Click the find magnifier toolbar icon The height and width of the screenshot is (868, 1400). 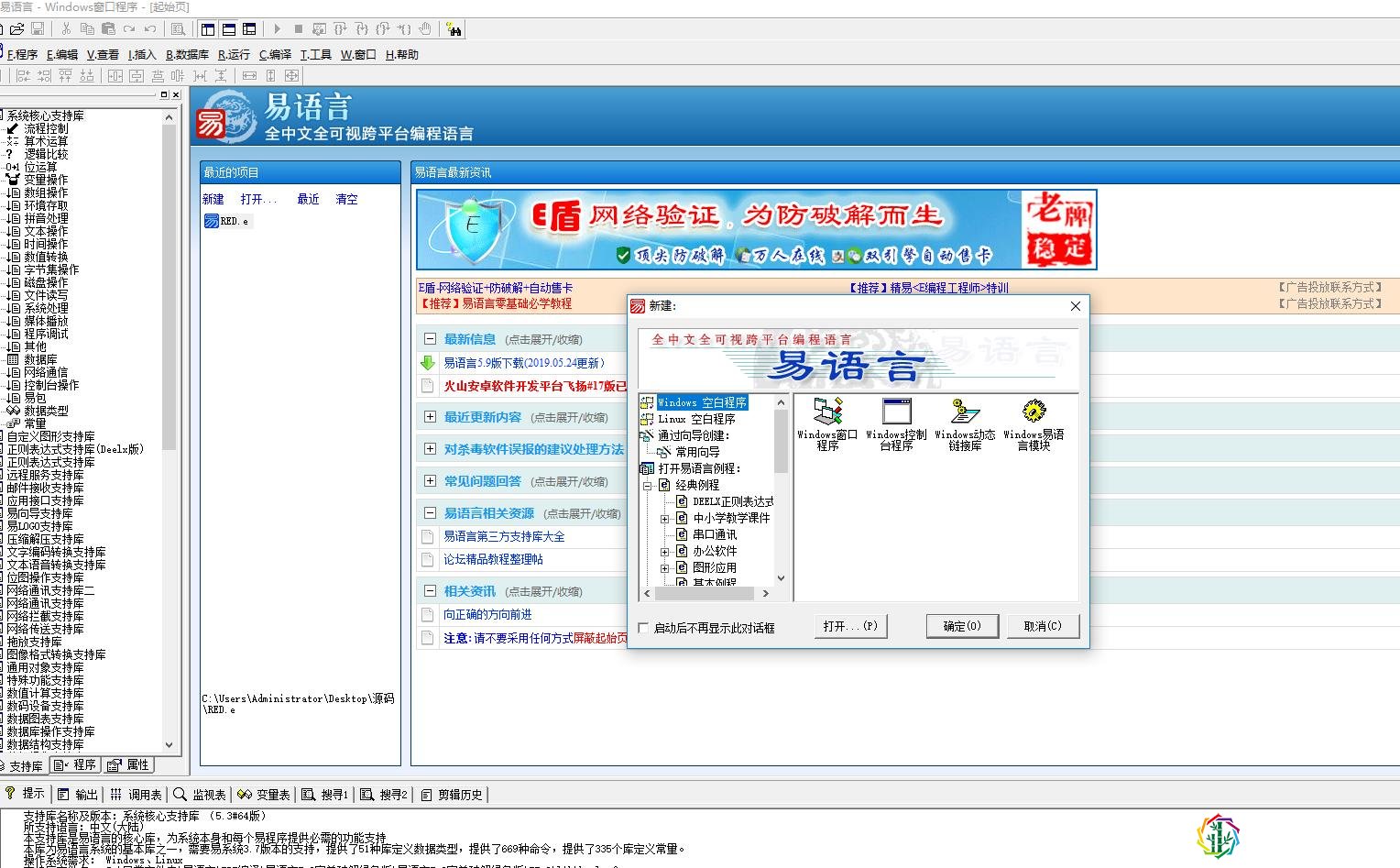[179, 29]
